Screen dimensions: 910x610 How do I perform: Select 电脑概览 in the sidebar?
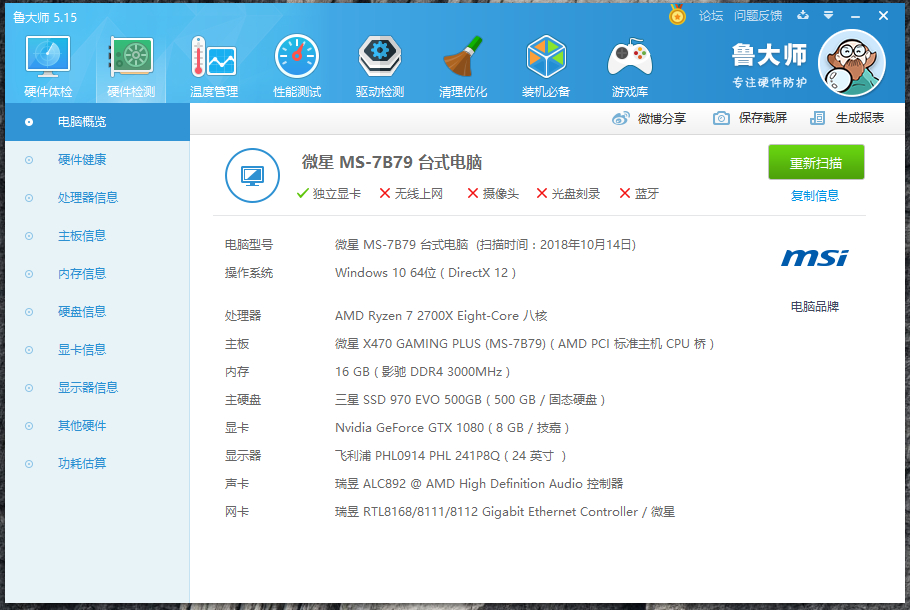[98, 122]
